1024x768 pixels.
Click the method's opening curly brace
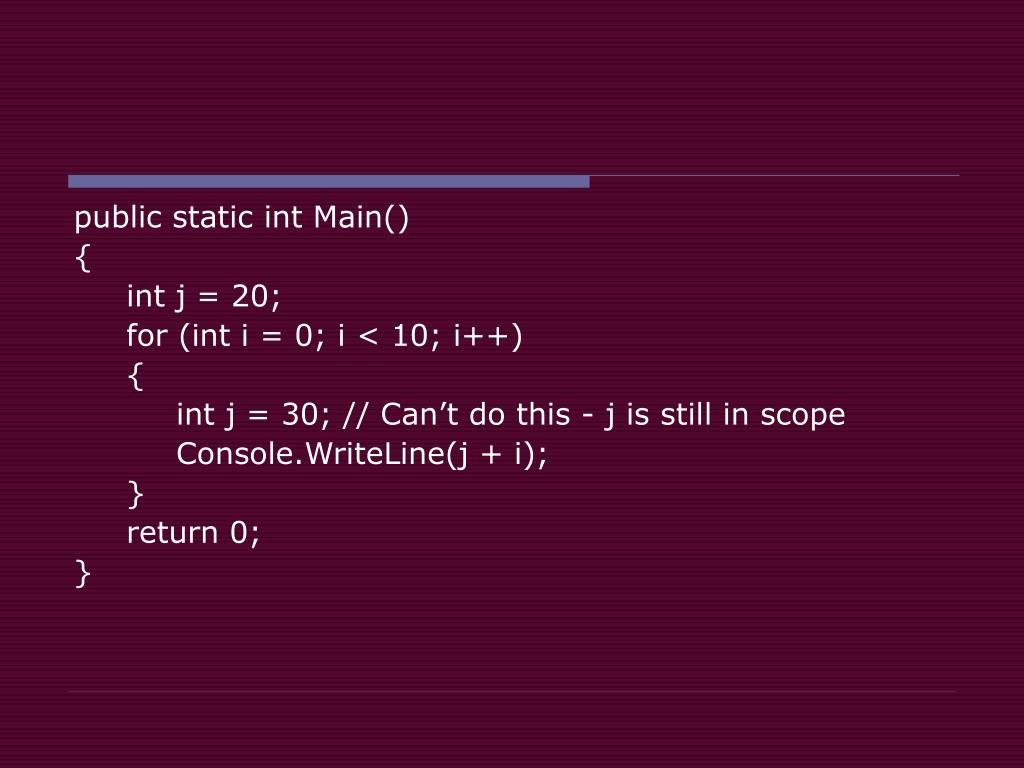click(82, 257)
